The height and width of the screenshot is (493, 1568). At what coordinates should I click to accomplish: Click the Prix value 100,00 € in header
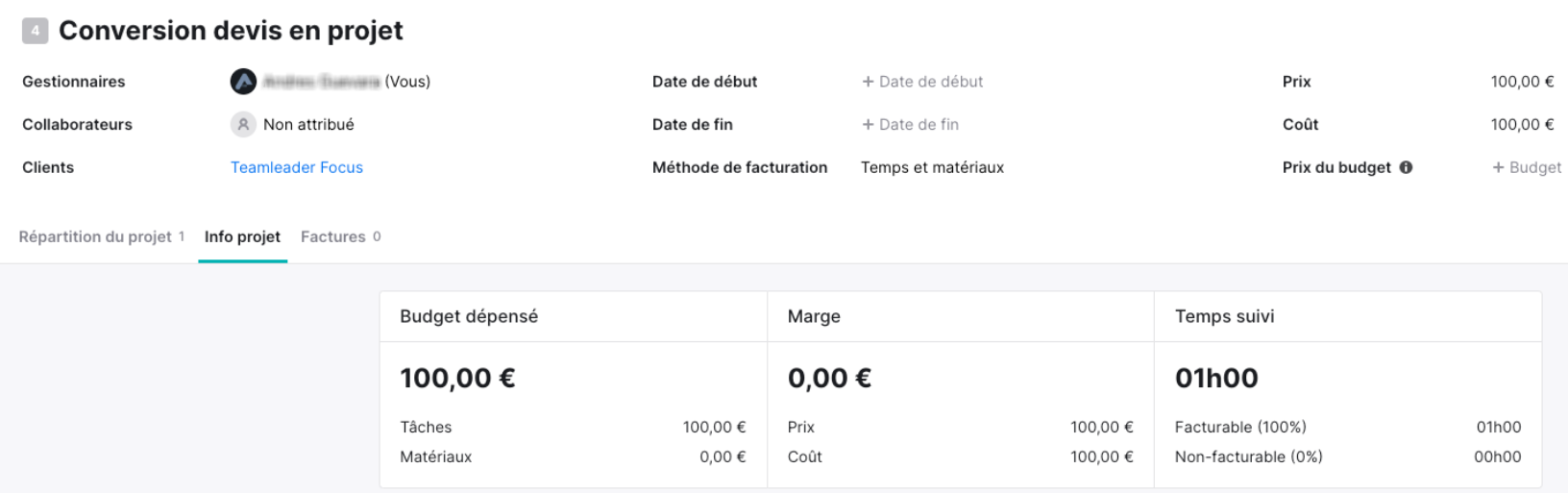click(x=1522, y=82)
